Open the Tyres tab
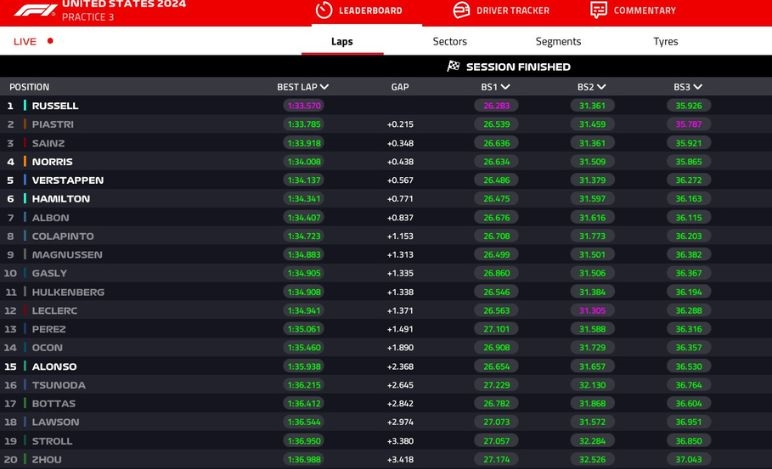Screen dimensions: 772x469 click(665, 42)
